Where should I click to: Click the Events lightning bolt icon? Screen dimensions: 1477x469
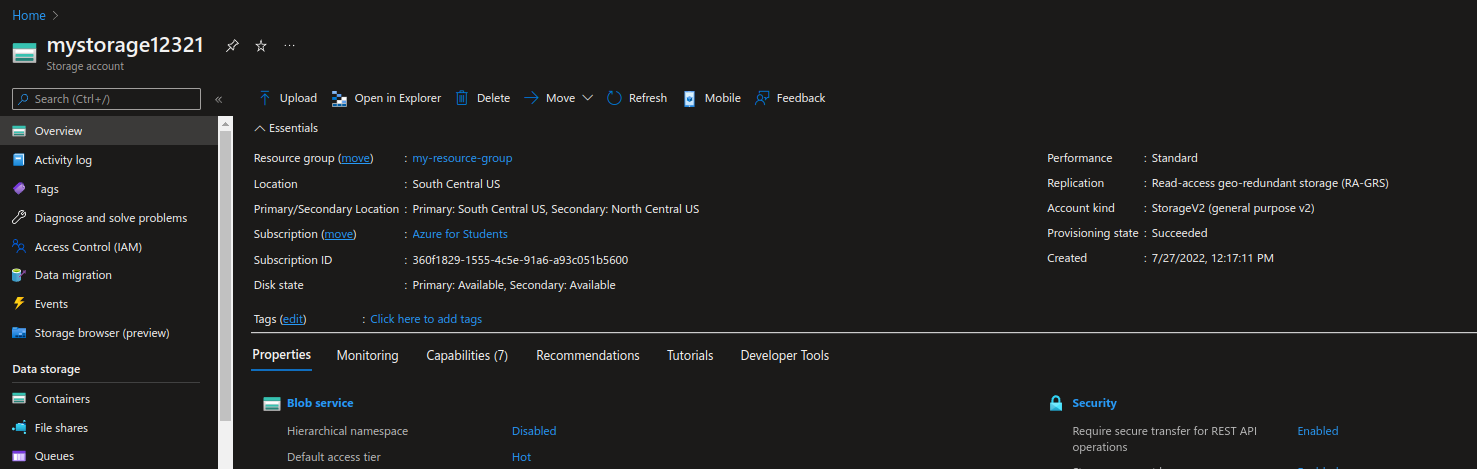click(x=19, y=304)
